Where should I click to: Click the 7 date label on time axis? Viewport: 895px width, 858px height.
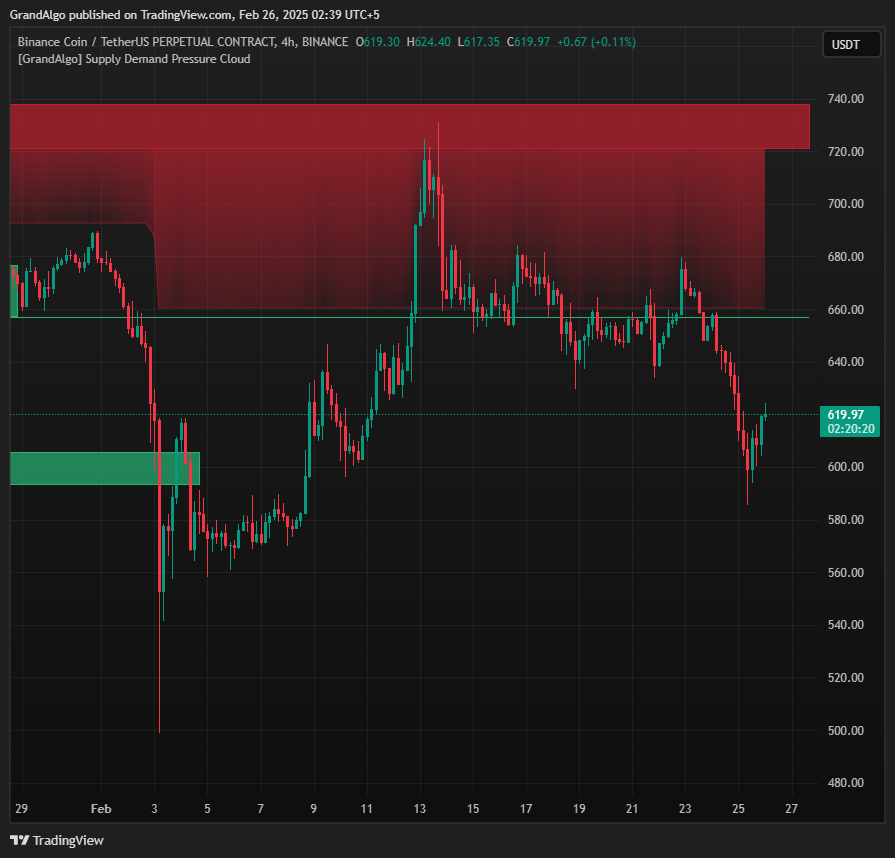coord(260,809)
